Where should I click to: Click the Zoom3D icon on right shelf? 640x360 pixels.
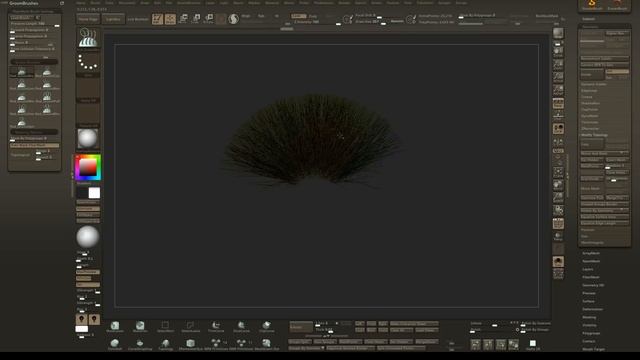pyautogui.click(x=558, y=198)
